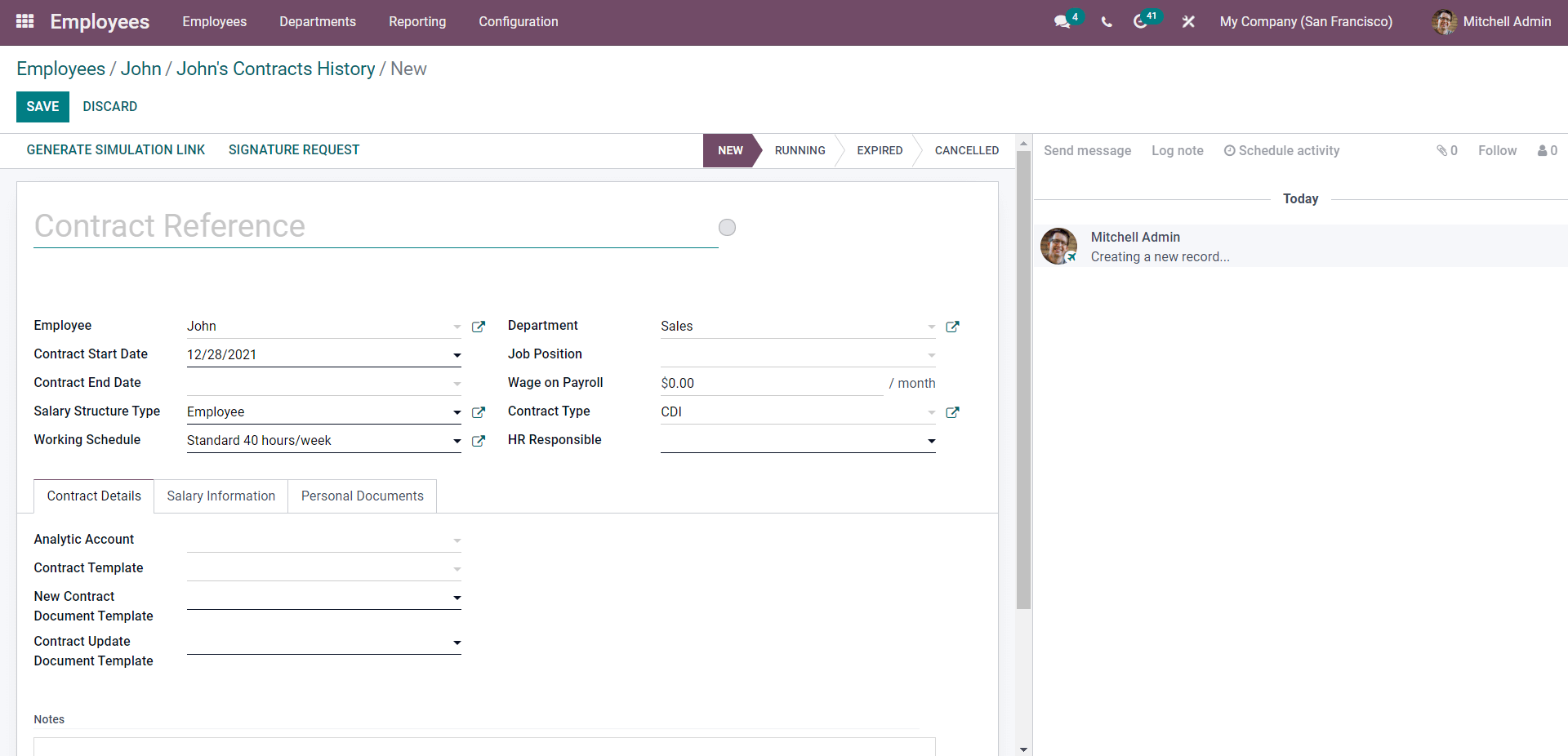Click the scrollbar up arrow
The width and height of the screenshot is (1568, 756).
coord(1023,144)
